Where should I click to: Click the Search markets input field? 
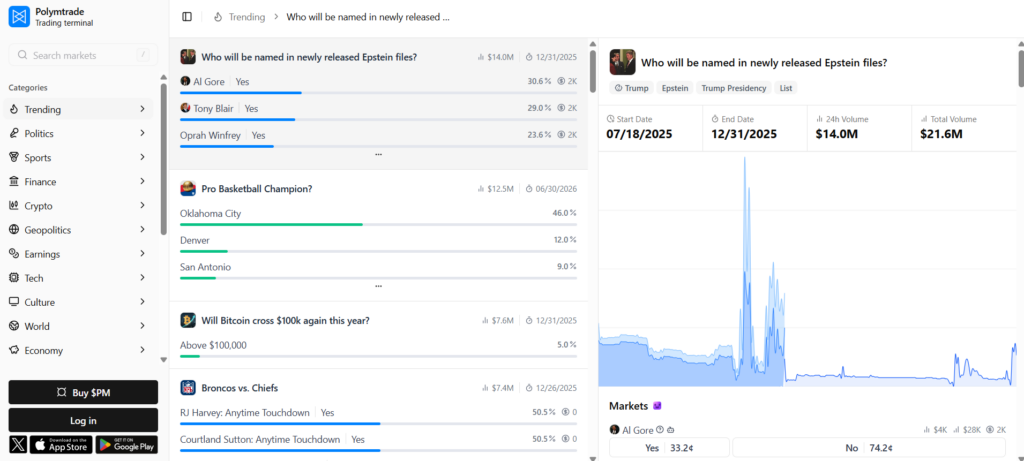point(83,55)
